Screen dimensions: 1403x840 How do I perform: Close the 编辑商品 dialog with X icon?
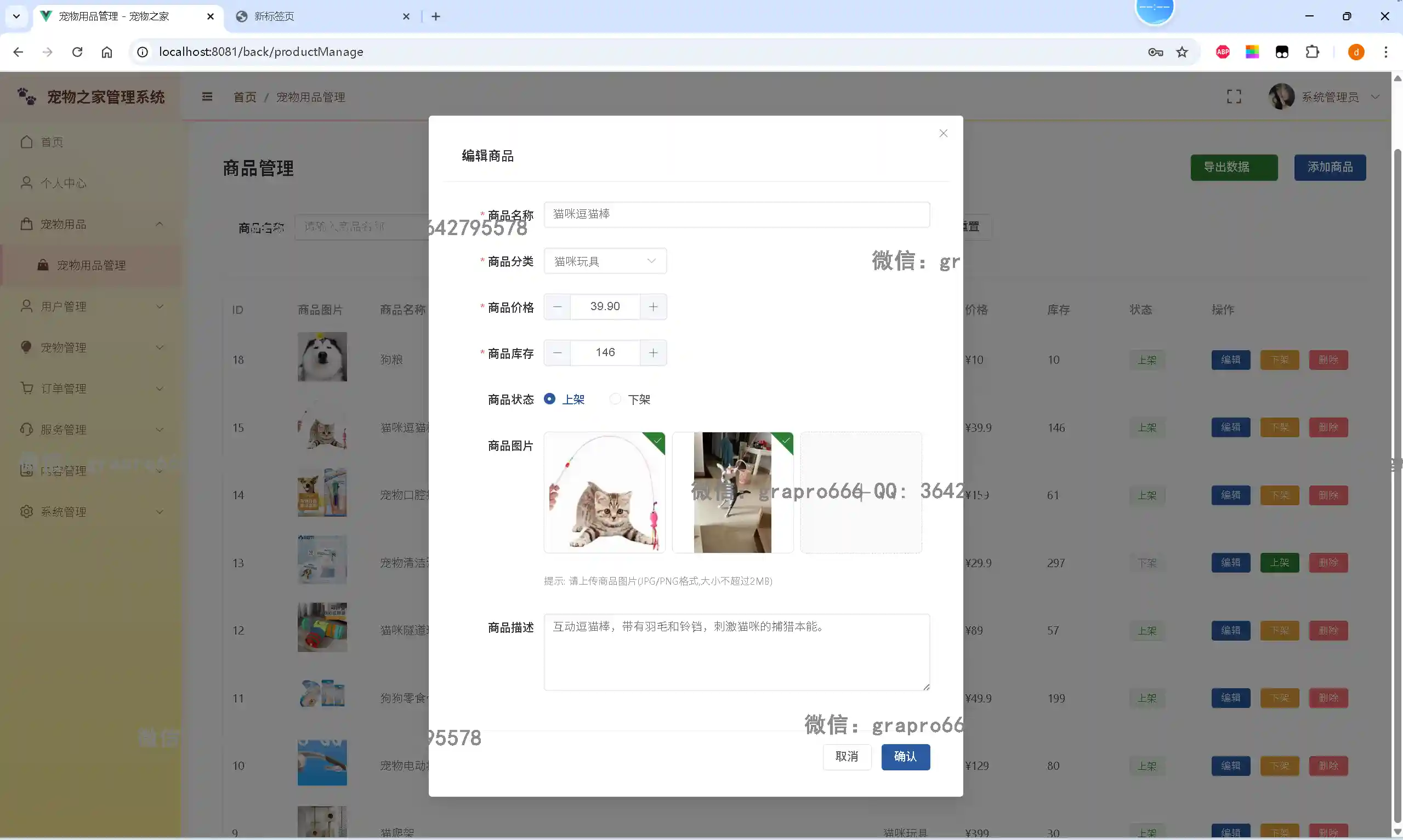[942, 134]
